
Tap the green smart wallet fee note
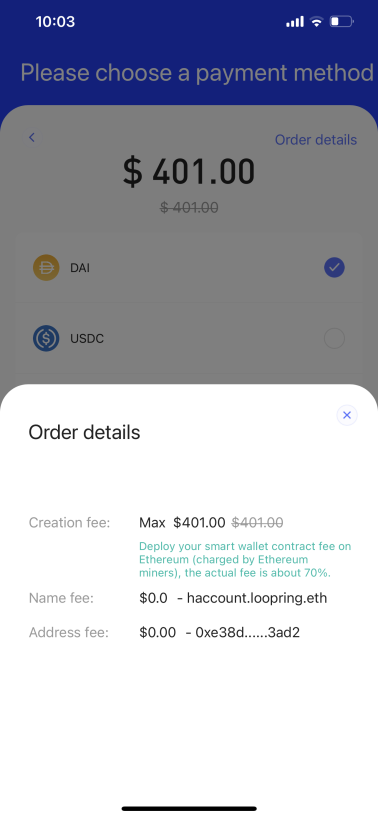point(245,560)
